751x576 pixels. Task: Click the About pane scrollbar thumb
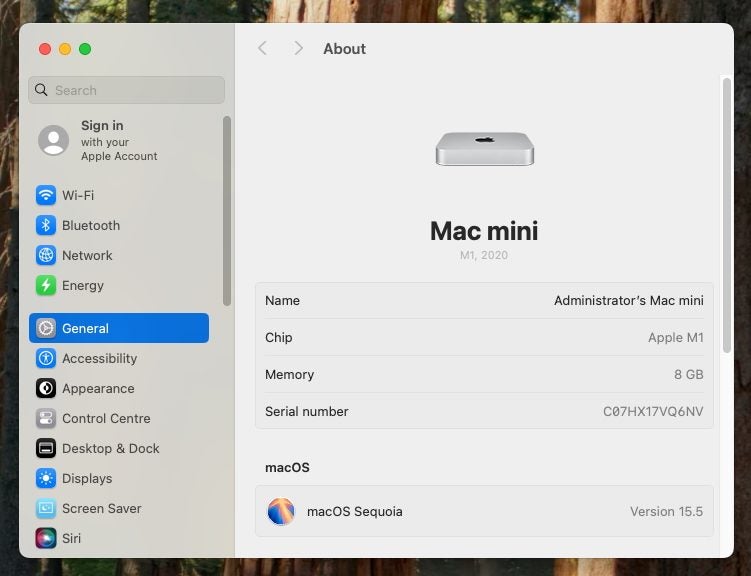click(727, 215)
